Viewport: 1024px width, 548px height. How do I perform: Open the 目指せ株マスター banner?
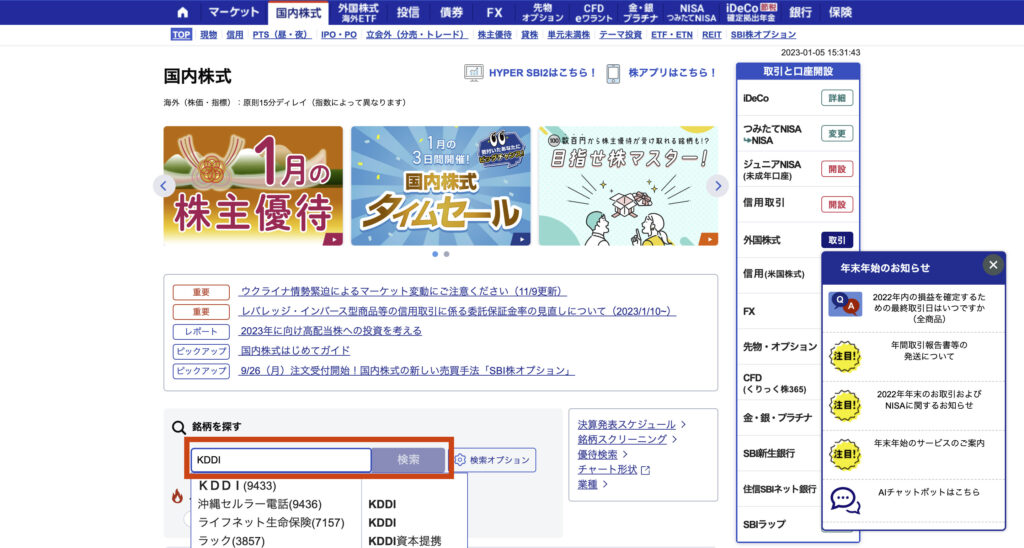[x=628, y=186]
